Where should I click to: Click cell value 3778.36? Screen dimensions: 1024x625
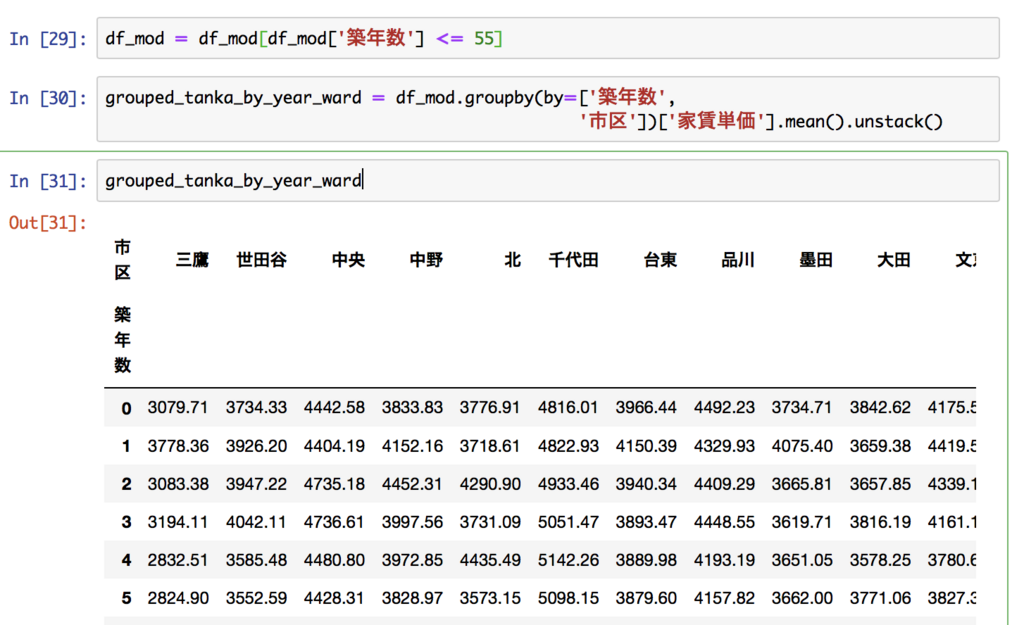pyautogui.click(x=178, y=446)
